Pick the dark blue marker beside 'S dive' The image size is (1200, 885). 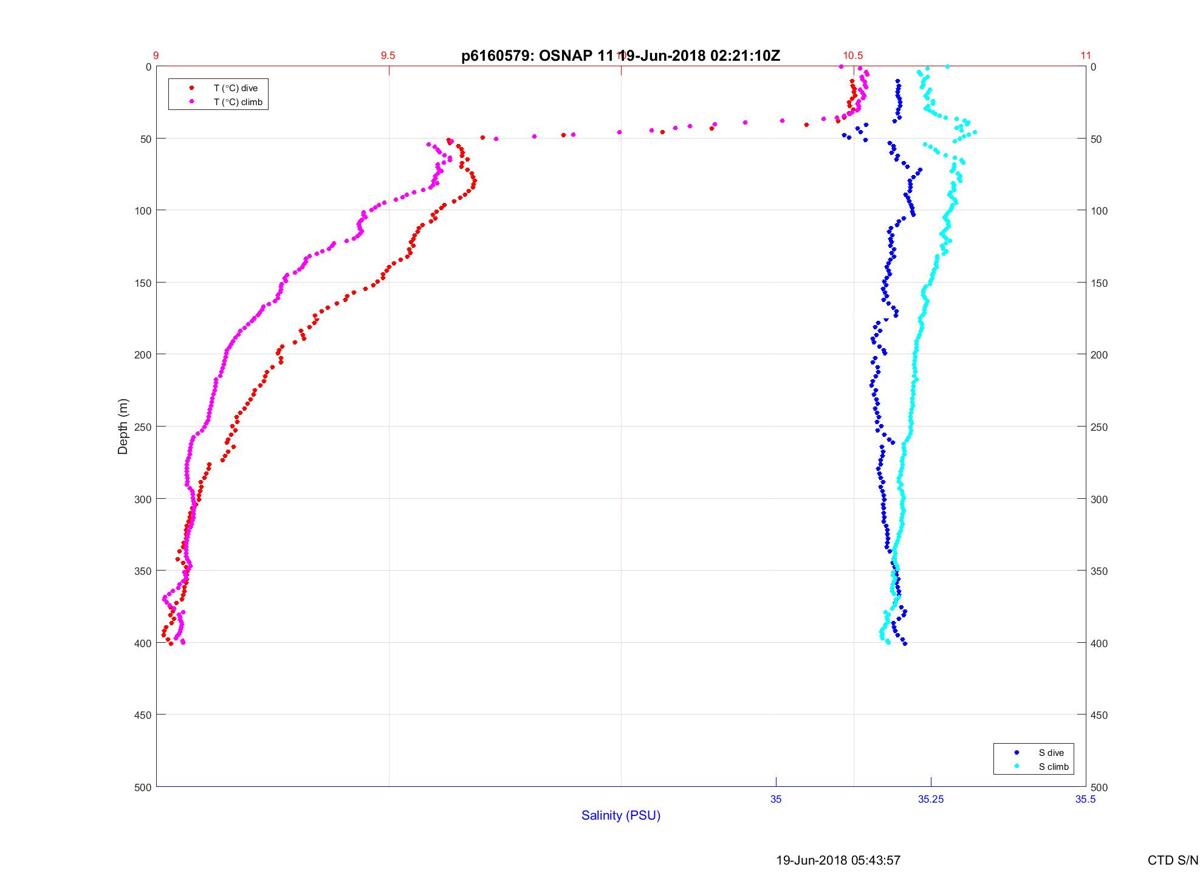tap(1016, 752)
